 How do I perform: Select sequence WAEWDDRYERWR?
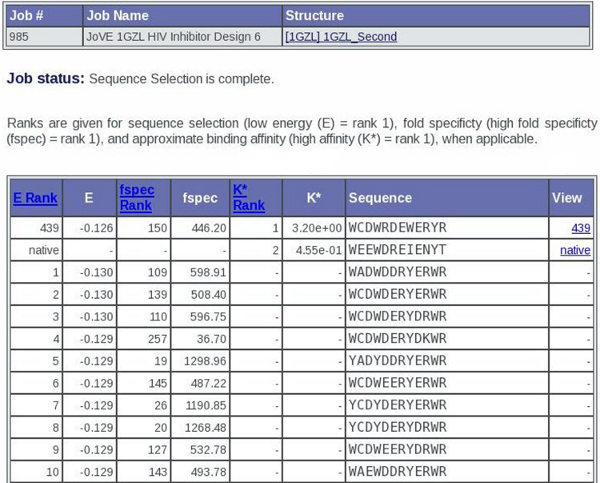(397, 472)
